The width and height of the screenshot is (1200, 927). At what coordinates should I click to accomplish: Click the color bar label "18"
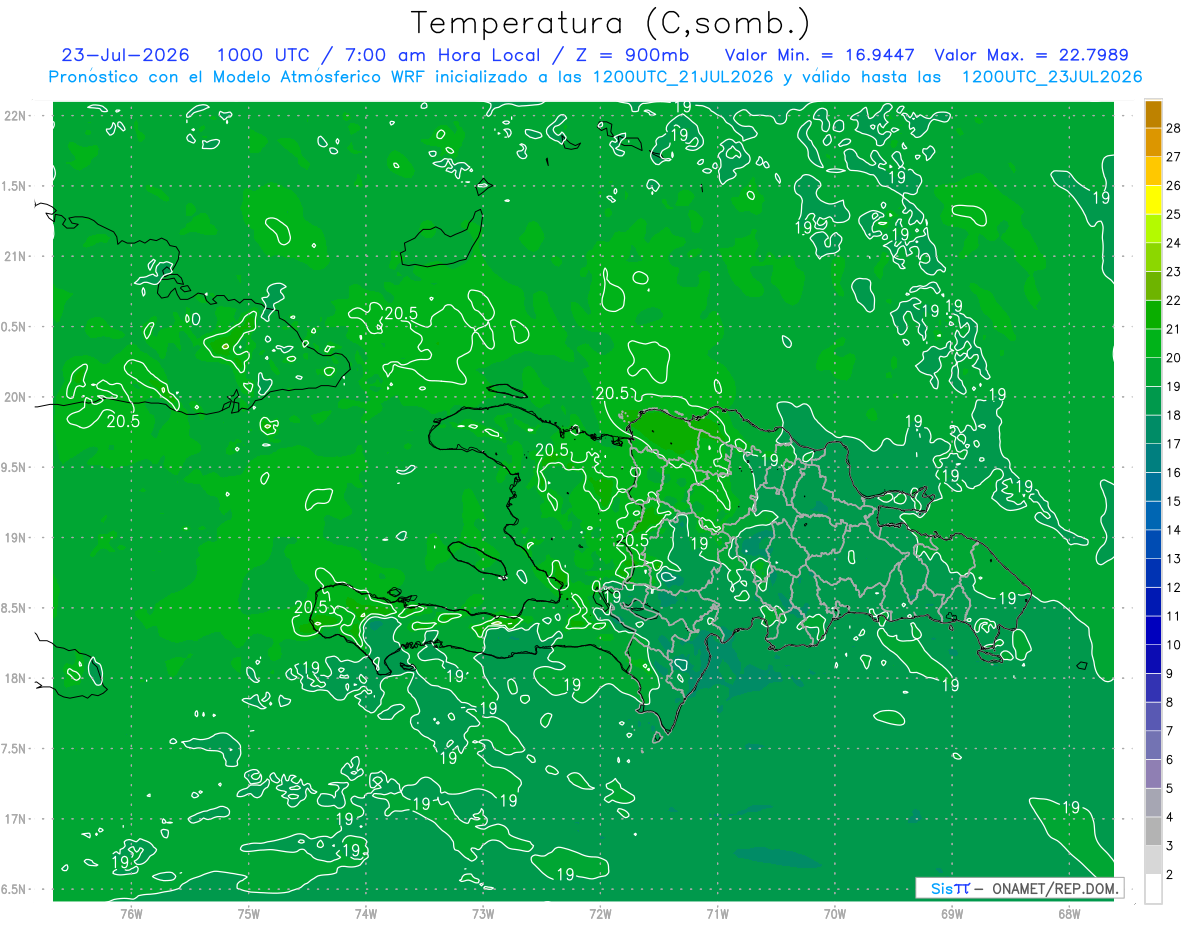point(1174,415)
